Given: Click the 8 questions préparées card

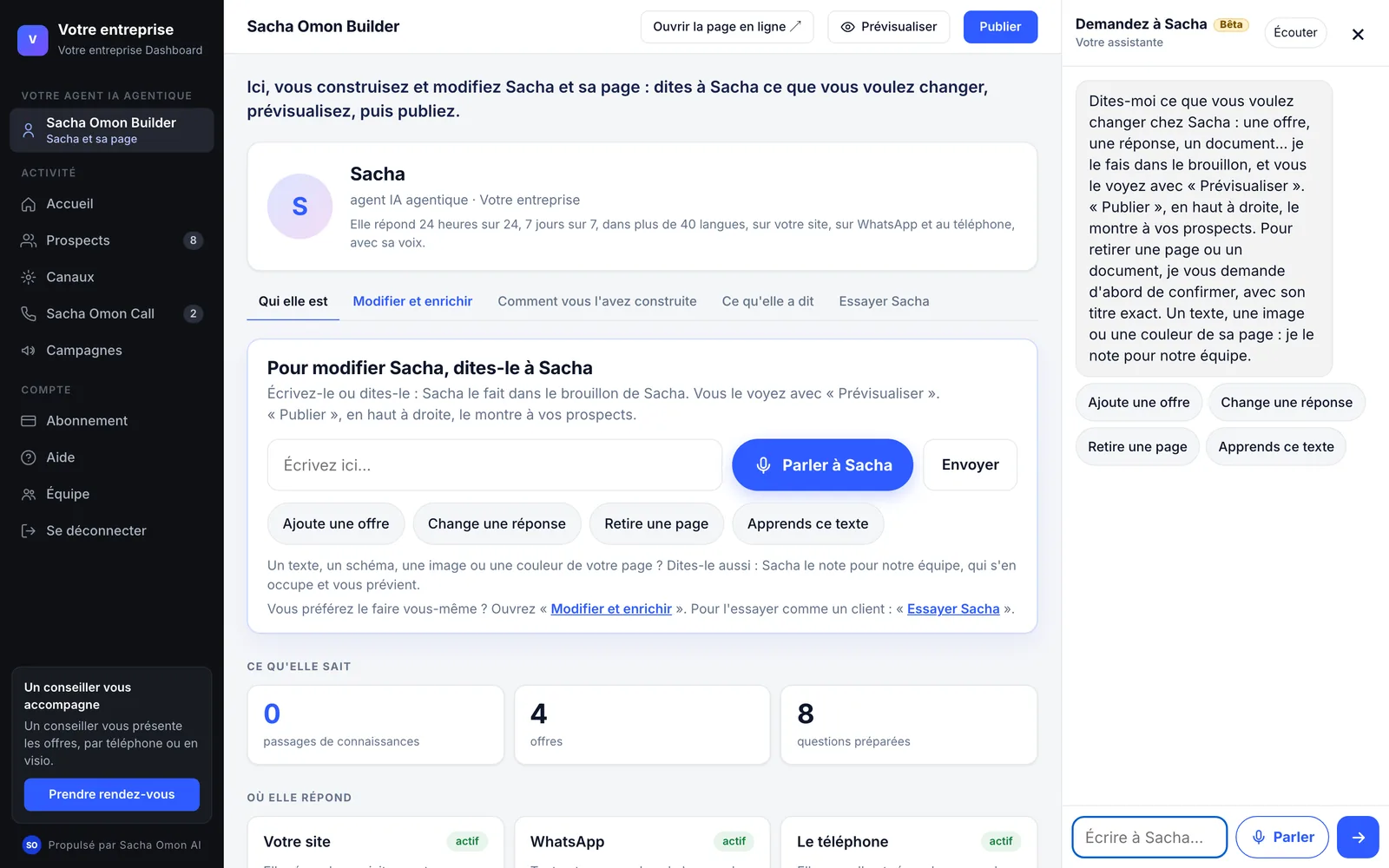Looking at the screenshot, I should (x=909, y=725).
